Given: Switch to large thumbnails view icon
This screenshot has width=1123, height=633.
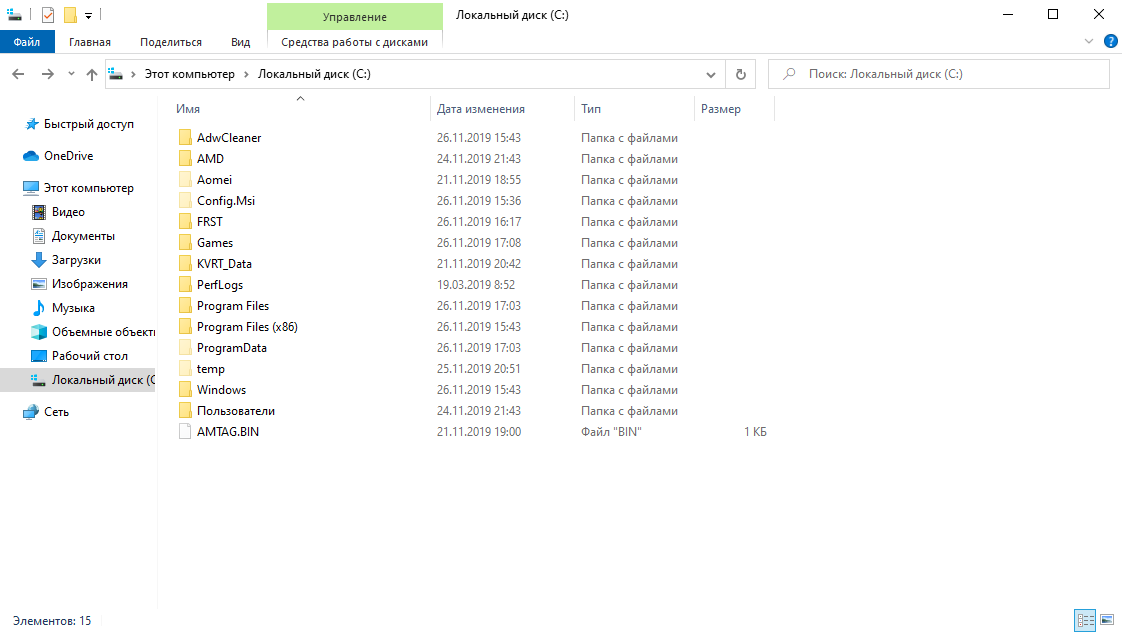Looking at the screenshot, I should pos(1107,620).
